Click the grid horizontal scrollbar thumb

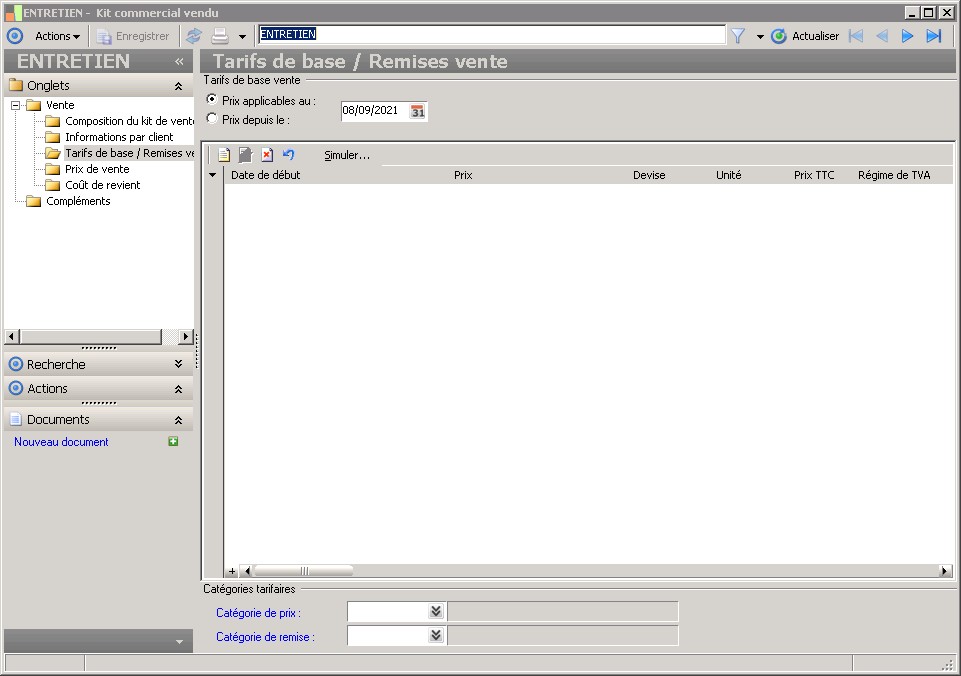click(303, 571)
